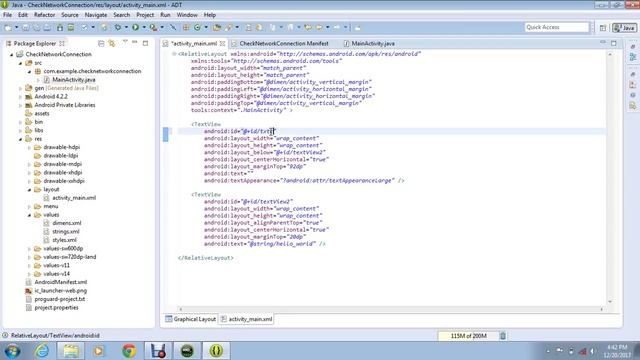The width and height of the screenshot is (640, 360).
Task: Click Collapse All in Package Explorer
Action: click(x=101, y=43)
